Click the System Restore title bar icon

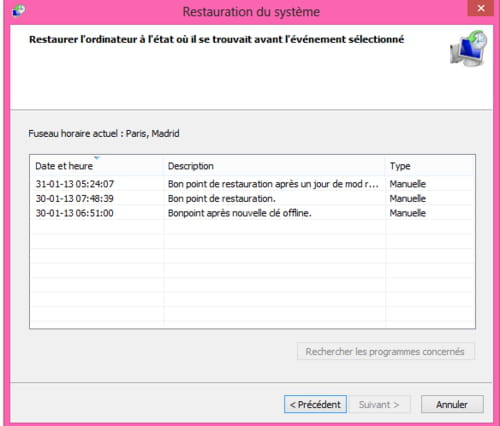click(19, 10)
